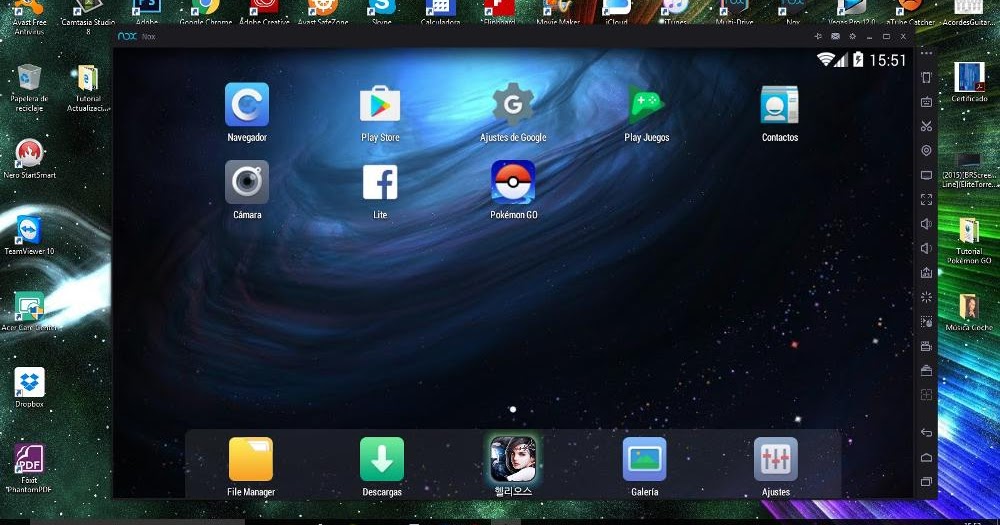
Task: Click the Nox add APK file icon
Action: click(926, 273)
